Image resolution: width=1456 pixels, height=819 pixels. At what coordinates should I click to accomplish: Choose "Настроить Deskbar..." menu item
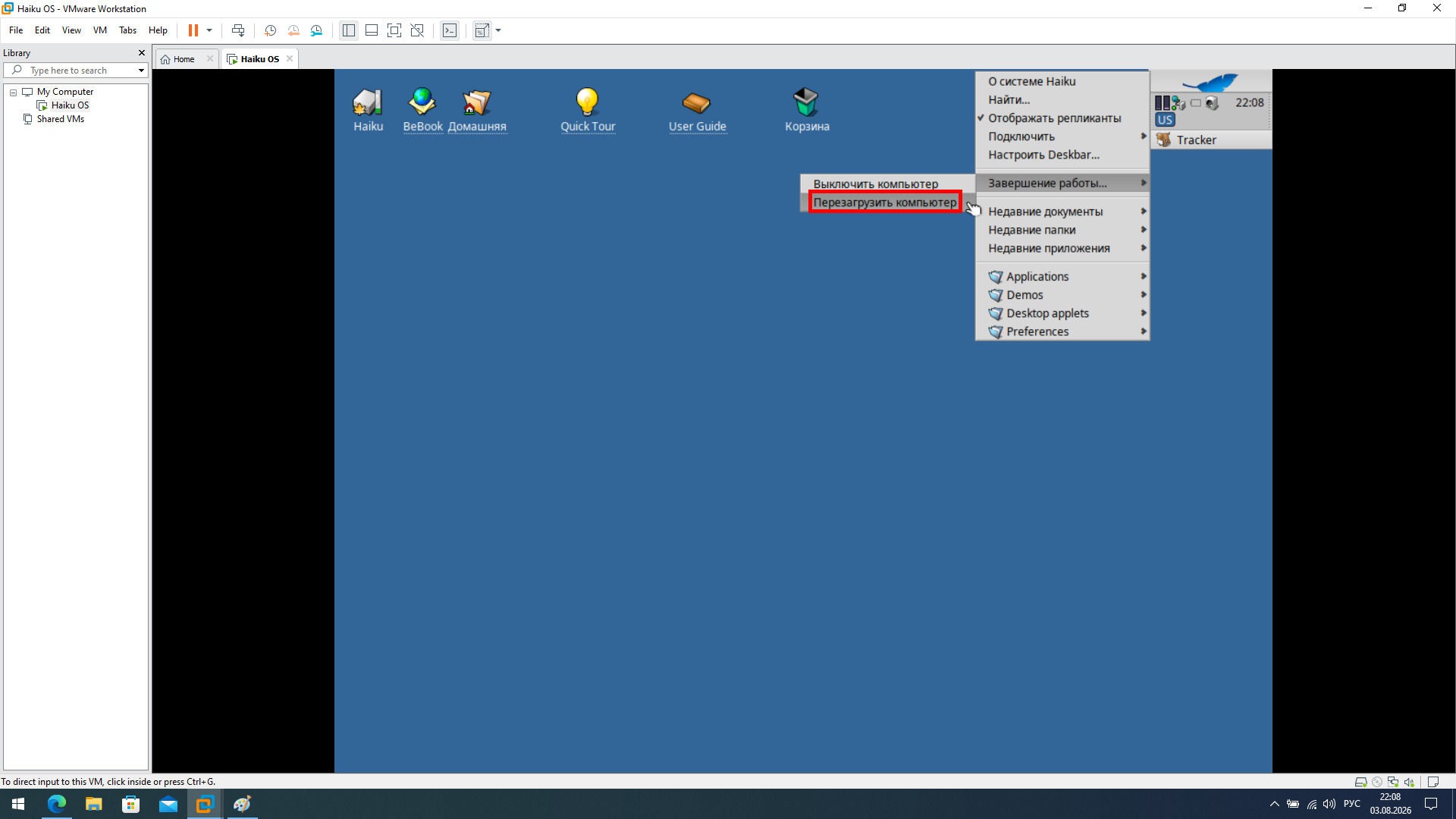1062,155
